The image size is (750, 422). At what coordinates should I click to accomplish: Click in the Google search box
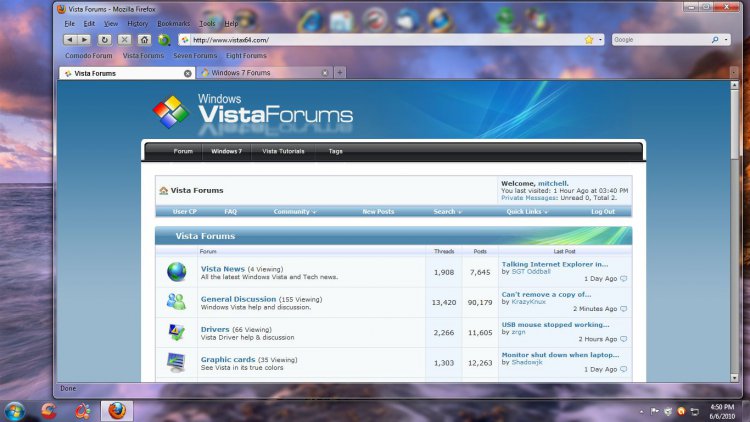[661, 40]
